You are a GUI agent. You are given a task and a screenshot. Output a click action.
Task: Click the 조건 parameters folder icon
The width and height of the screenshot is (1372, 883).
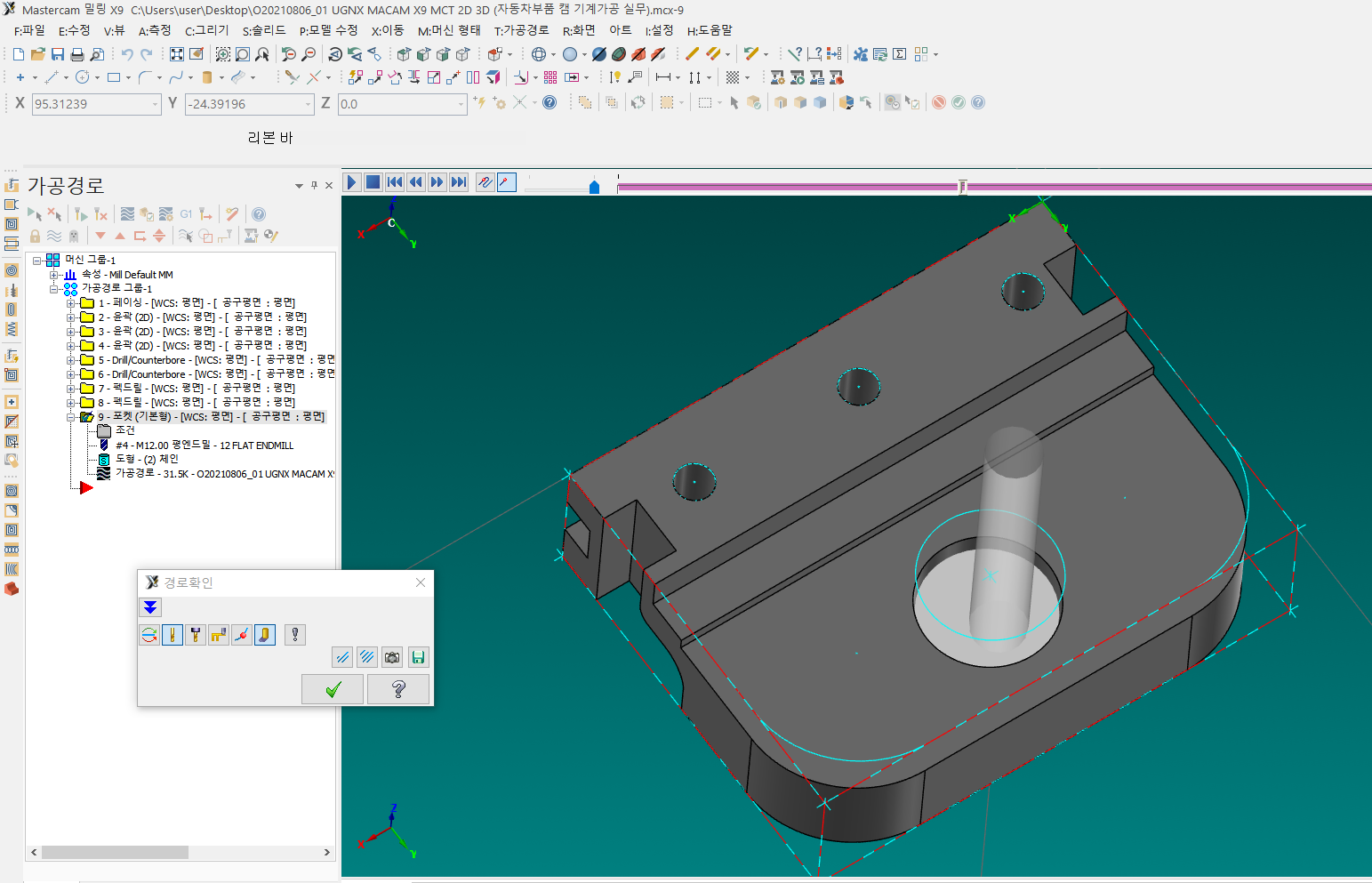(x=104, y=430)
